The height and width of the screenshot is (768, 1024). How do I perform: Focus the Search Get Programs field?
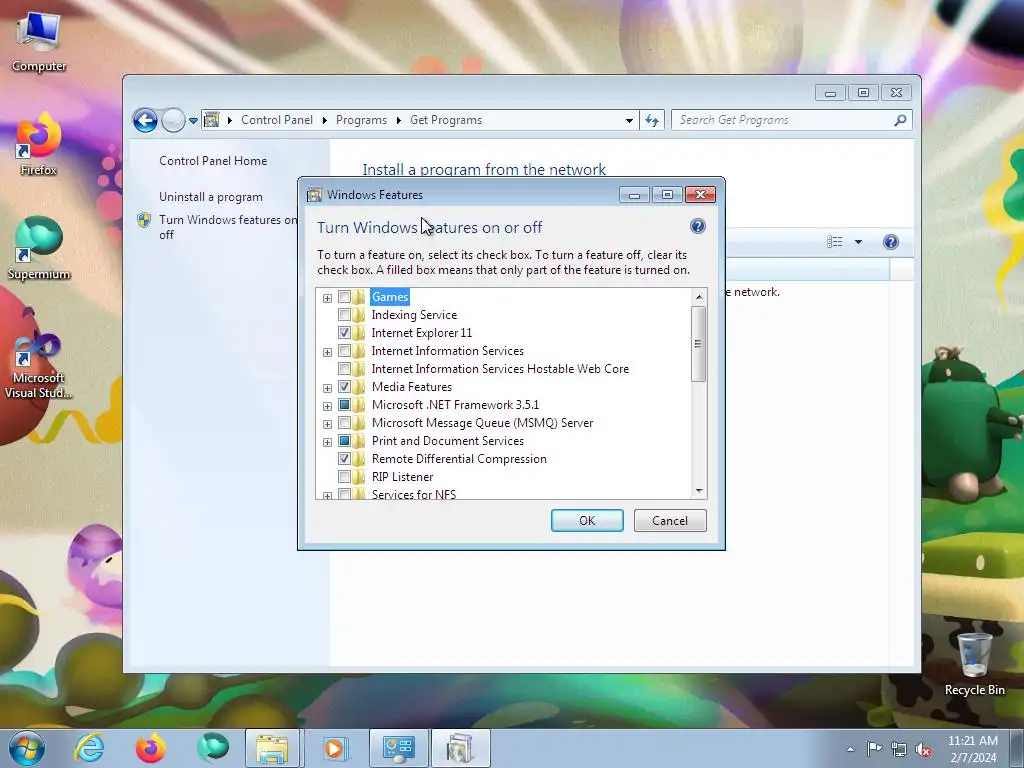point(784,120)
